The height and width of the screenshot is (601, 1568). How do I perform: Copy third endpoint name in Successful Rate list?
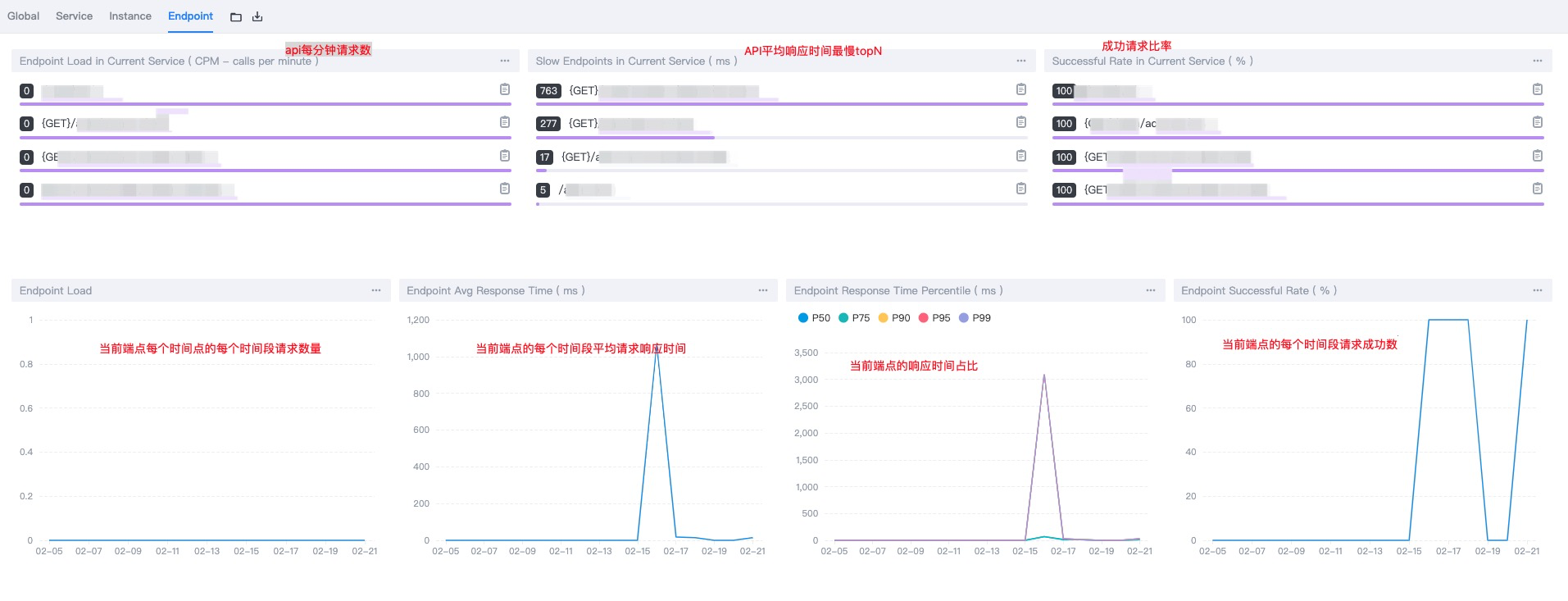1538,156
